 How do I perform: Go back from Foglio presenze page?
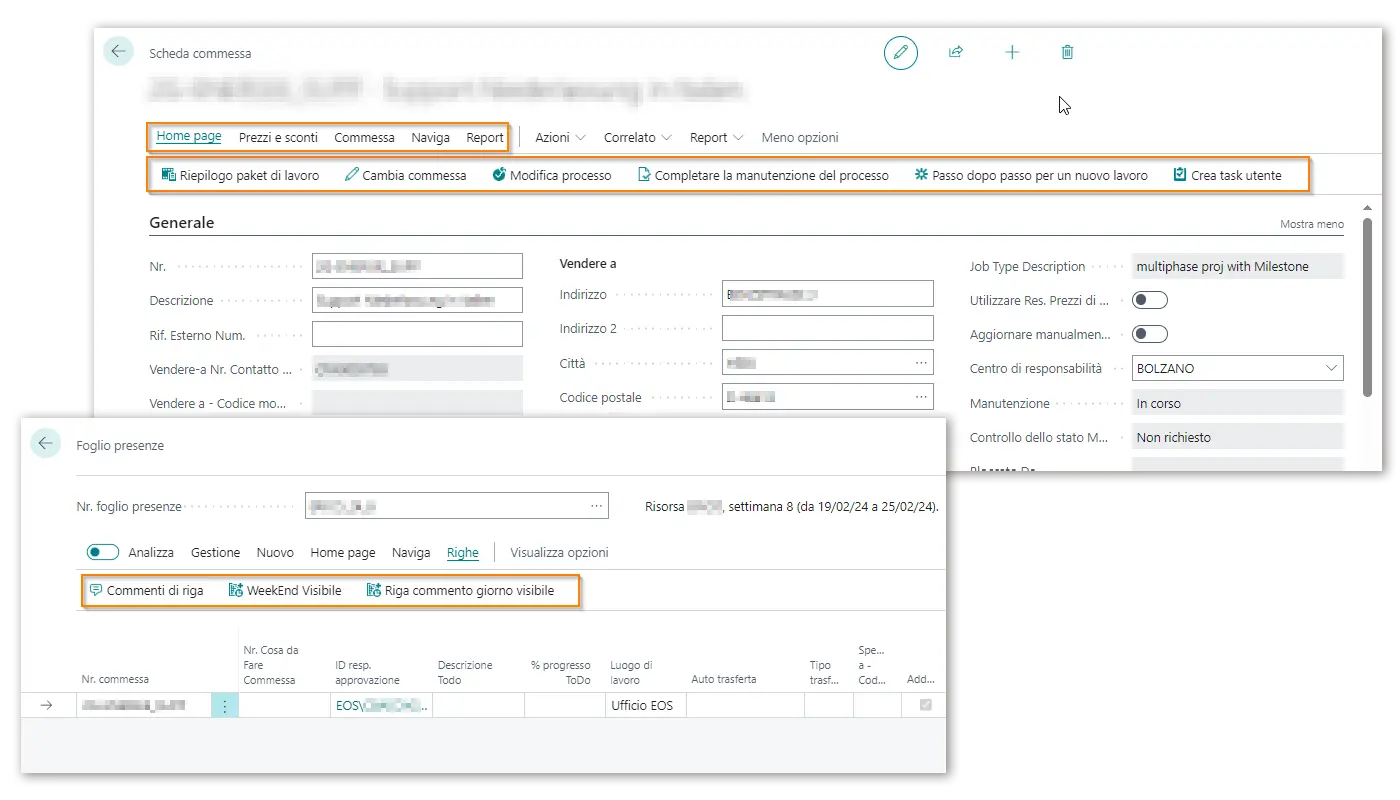(x=46, y=443)
